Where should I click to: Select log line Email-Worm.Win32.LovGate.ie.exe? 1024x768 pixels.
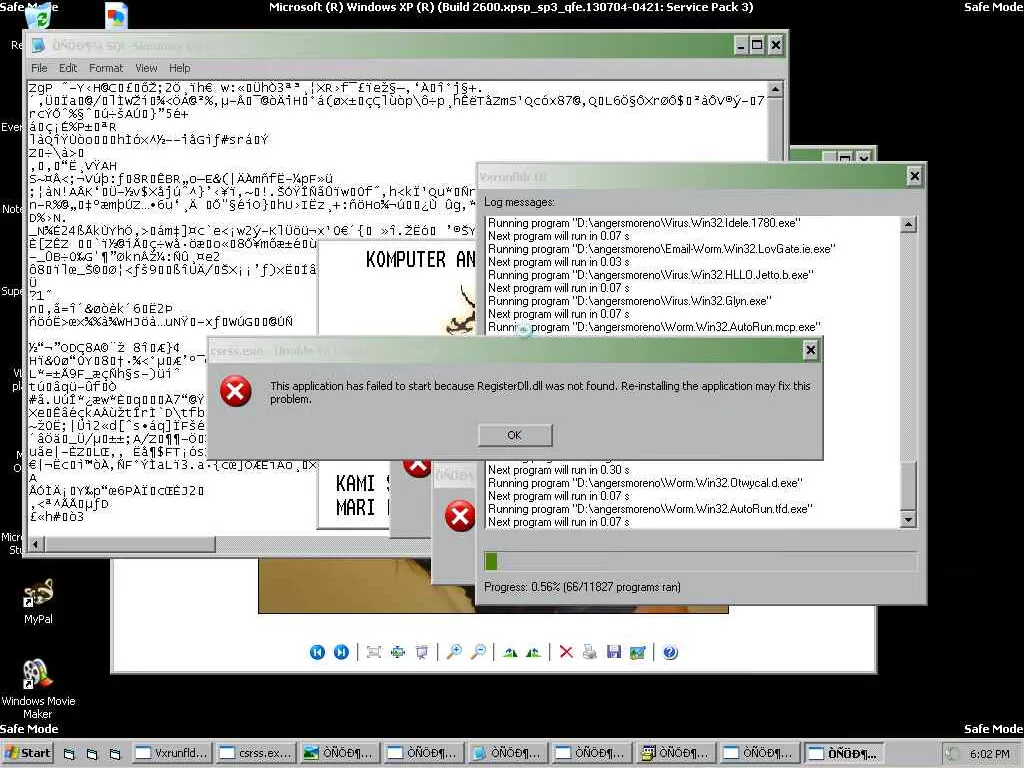pos(661,249)
